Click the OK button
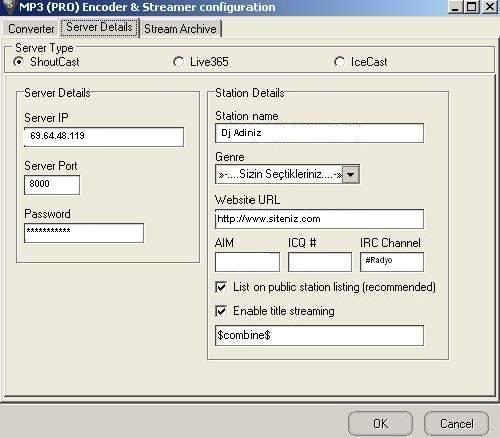The image size is (500, 438). point(380,424)
